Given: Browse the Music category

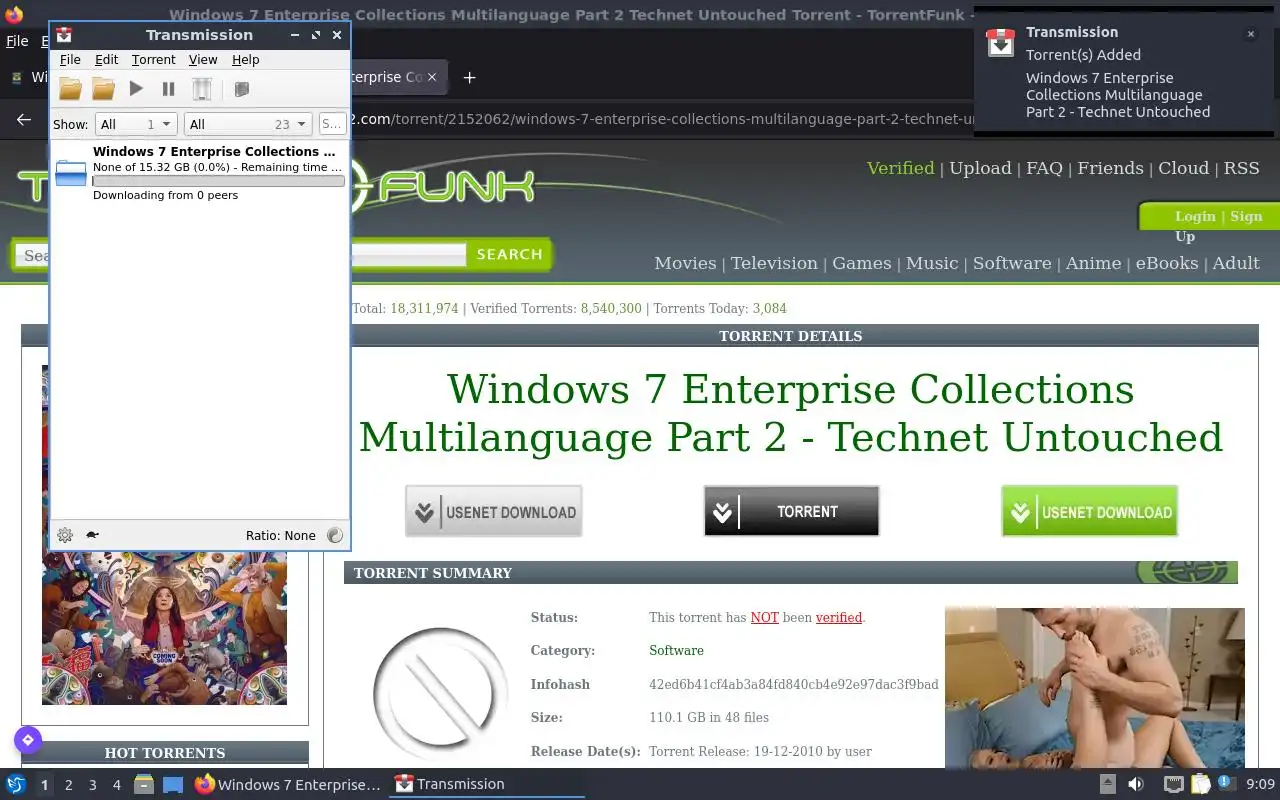Looking at the screenshot, I should click(x=932, y=263).
